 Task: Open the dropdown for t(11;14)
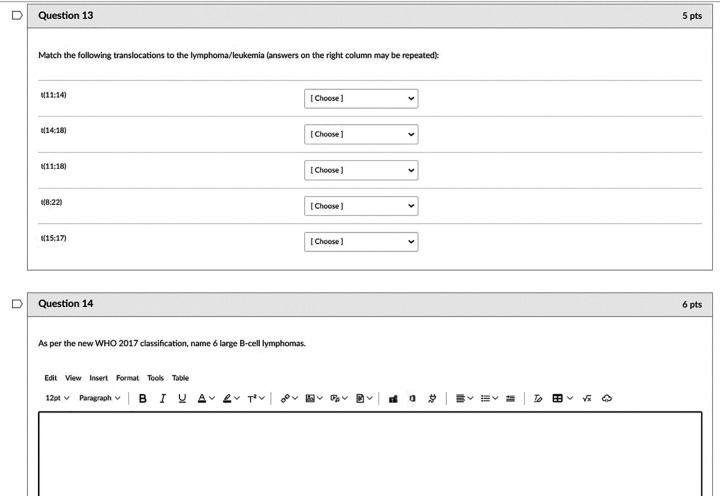[361, 98]
